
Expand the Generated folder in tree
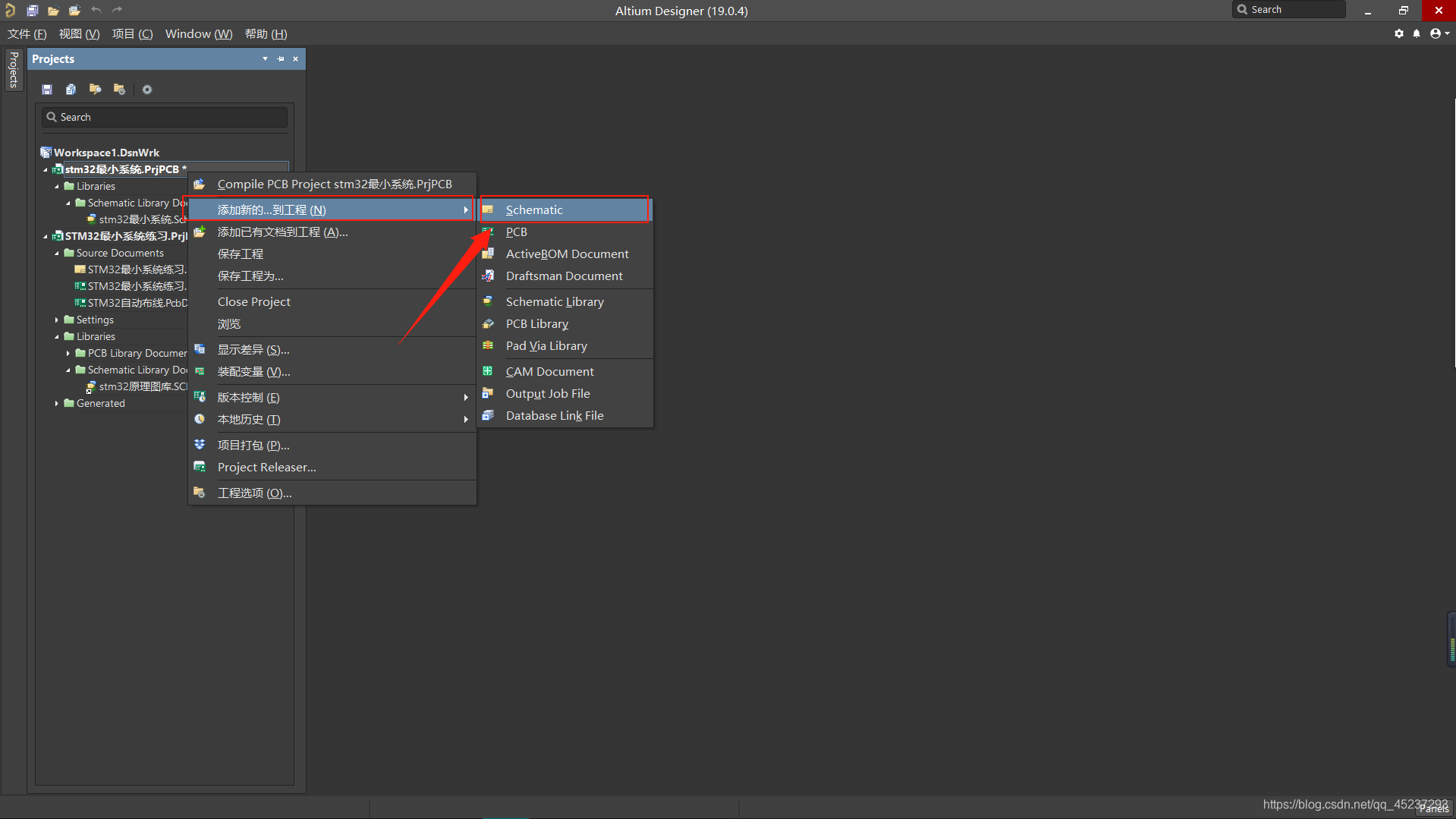[x=57, y=404]
